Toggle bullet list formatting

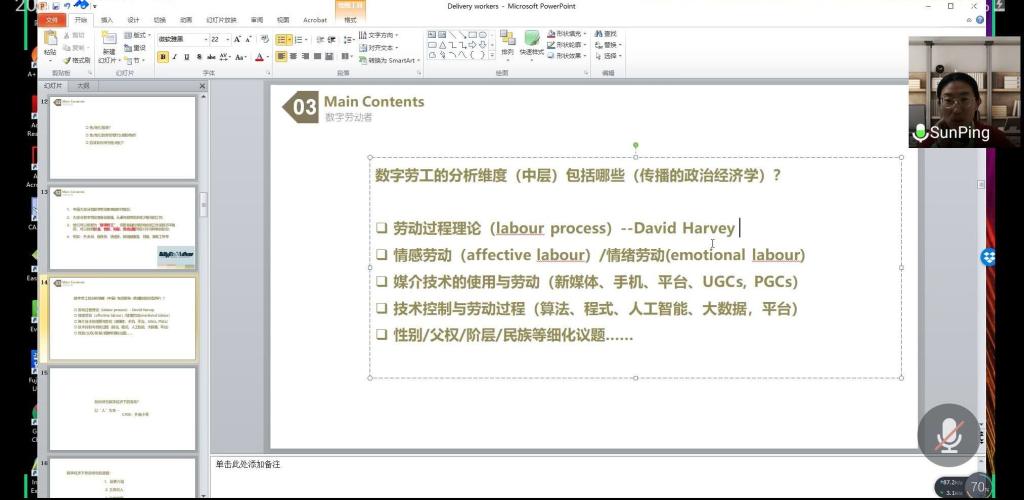click(281, 39)
